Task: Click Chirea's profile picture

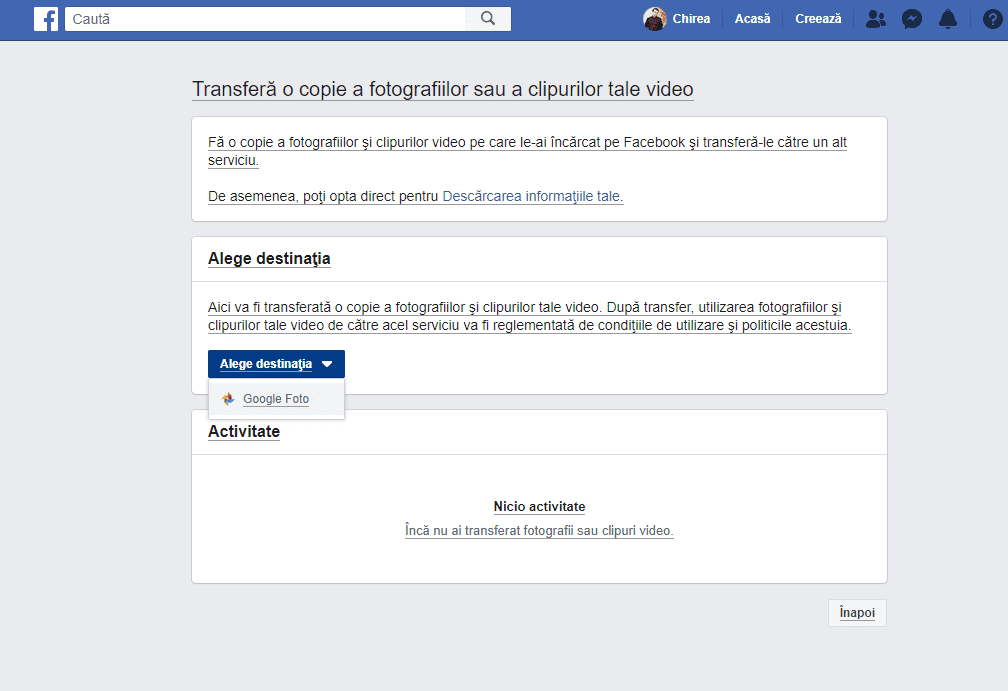Action: point(656,18)
